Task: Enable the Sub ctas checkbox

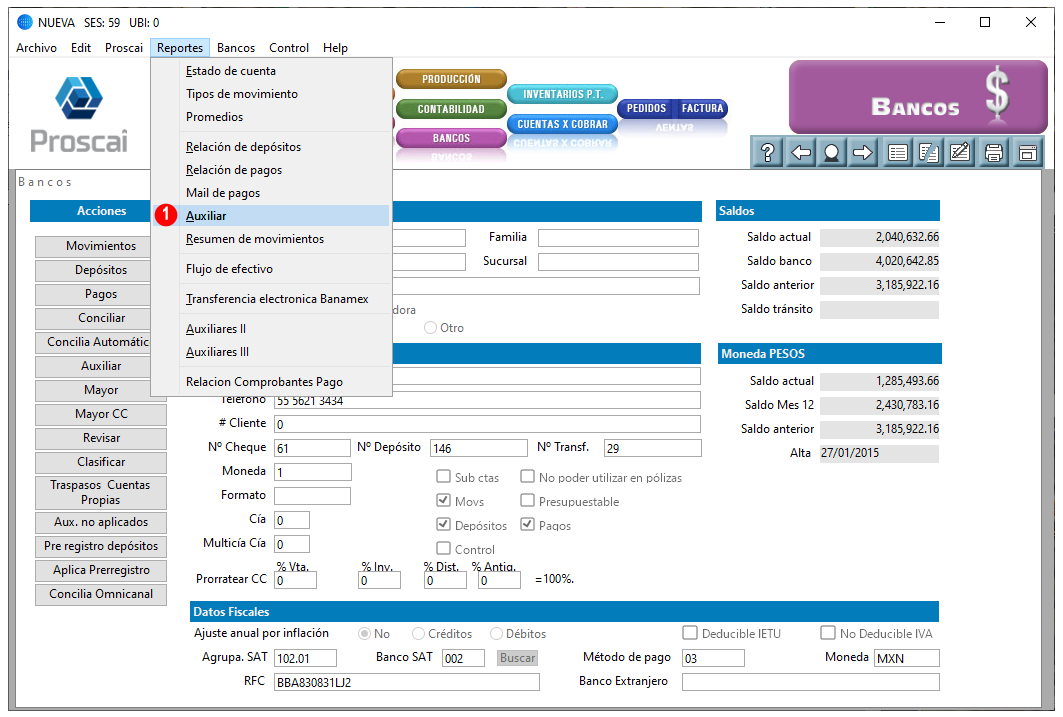Action: pos(444,477)
